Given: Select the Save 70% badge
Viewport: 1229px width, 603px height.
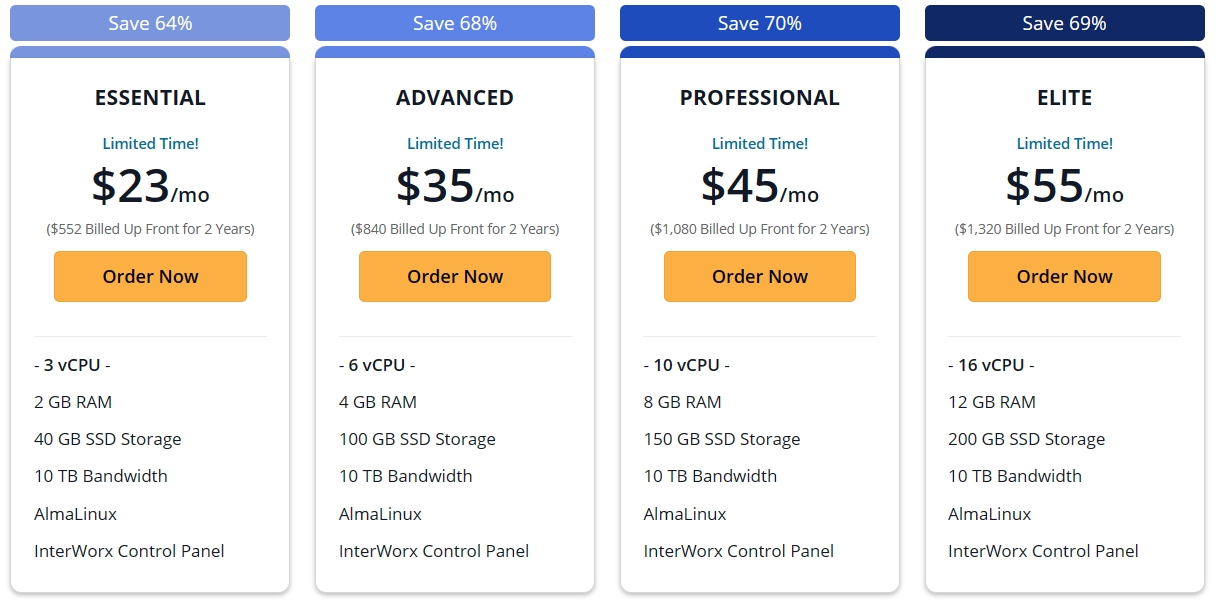Looking at the screenshot, I should pyautogui.click(x=759, y=23).
